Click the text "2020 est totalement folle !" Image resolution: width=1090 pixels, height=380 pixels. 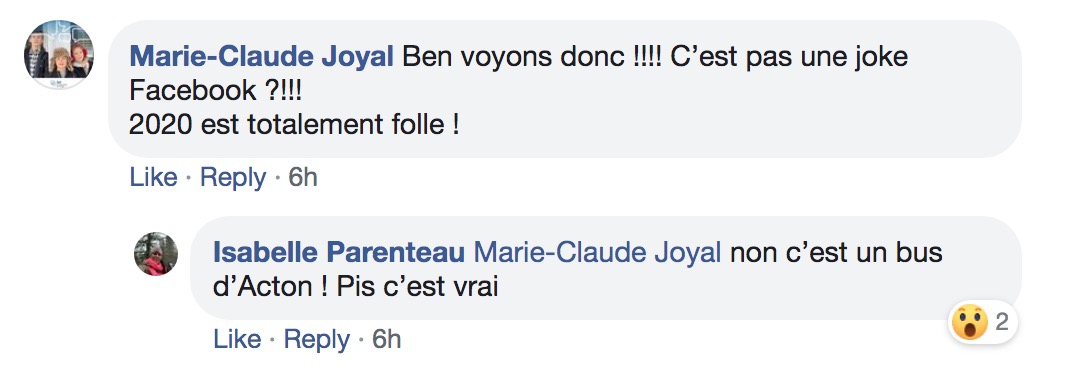[294, 125]
